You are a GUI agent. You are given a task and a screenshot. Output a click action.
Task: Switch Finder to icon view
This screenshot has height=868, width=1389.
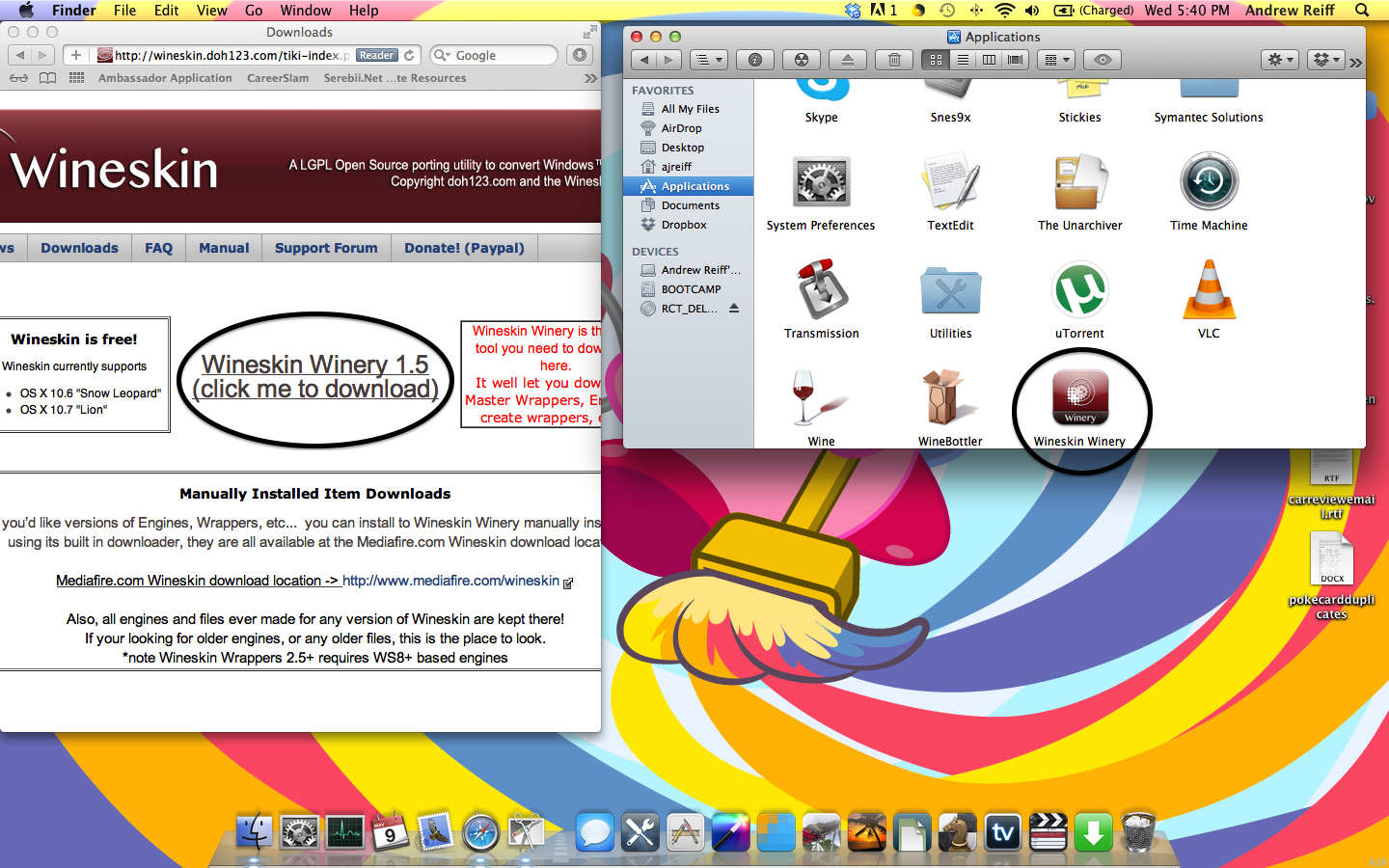[936, 60]
